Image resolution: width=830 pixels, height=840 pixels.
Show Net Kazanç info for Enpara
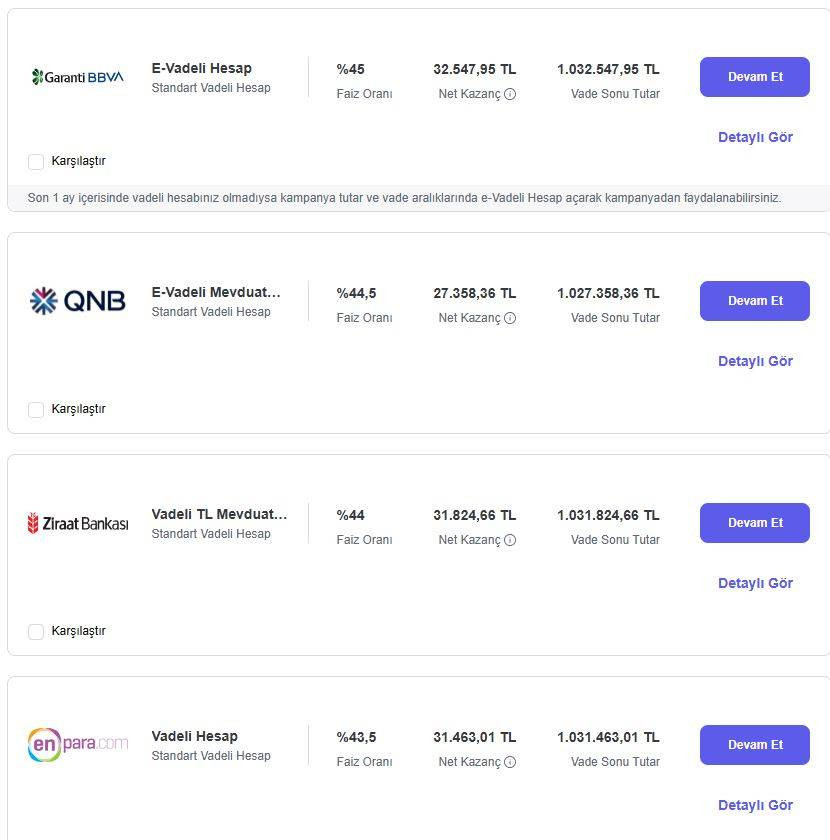pos(510,762)
